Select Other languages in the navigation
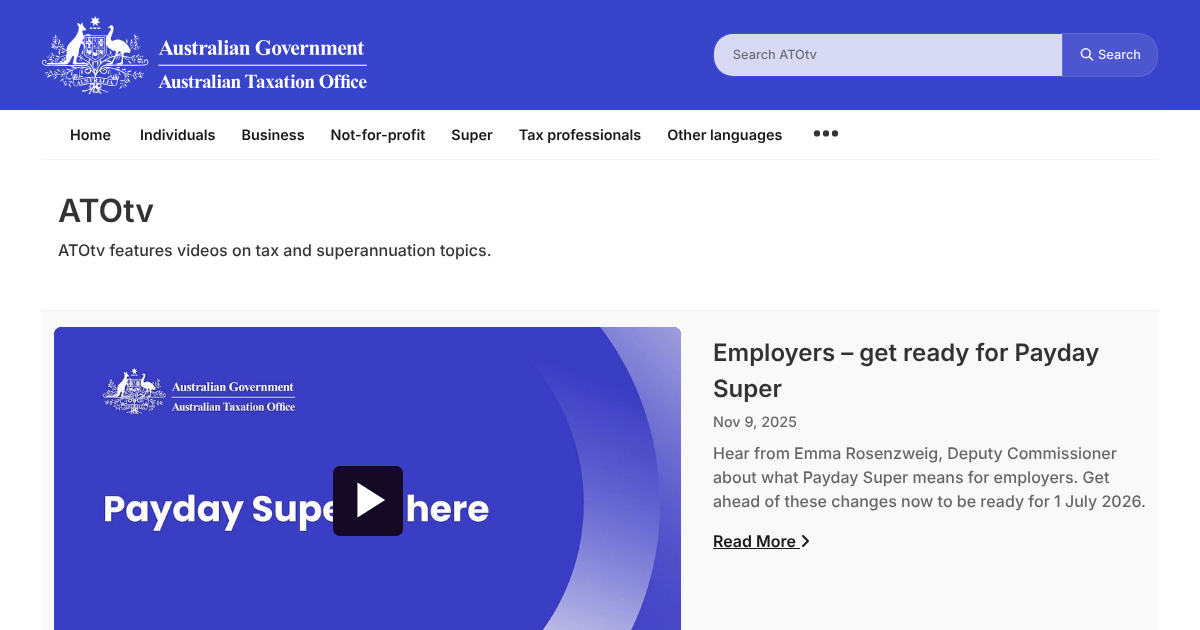 tap(724, 135)
